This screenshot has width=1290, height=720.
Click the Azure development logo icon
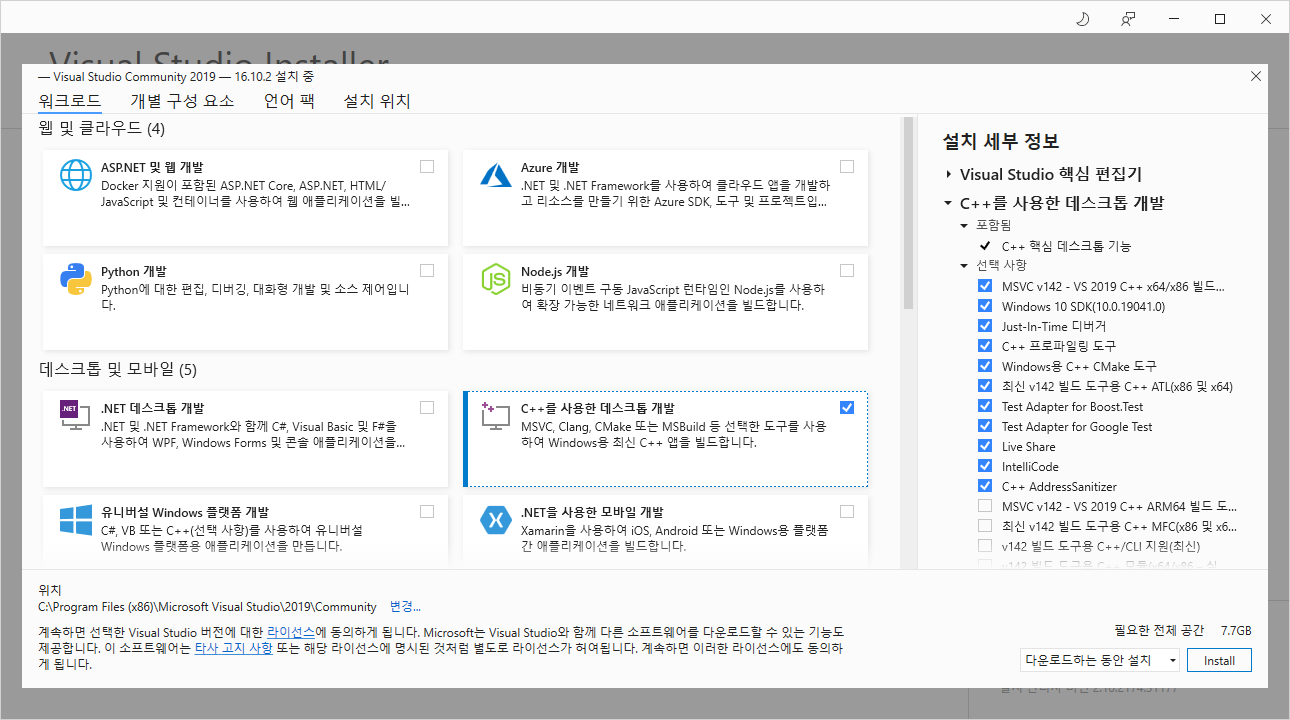496,175
